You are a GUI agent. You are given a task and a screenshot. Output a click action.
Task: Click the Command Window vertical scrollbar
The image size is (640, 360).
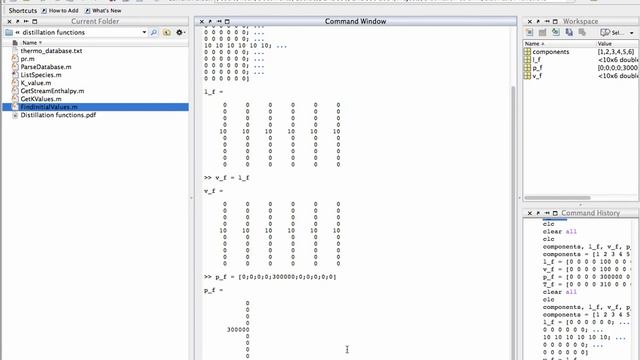click(x=513, y=222)
